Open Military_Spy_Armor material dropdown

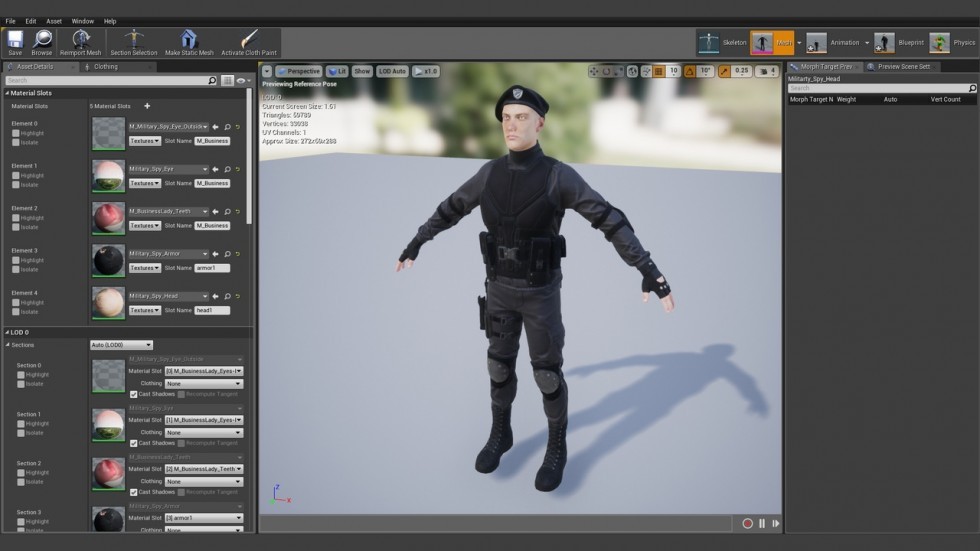169,254
